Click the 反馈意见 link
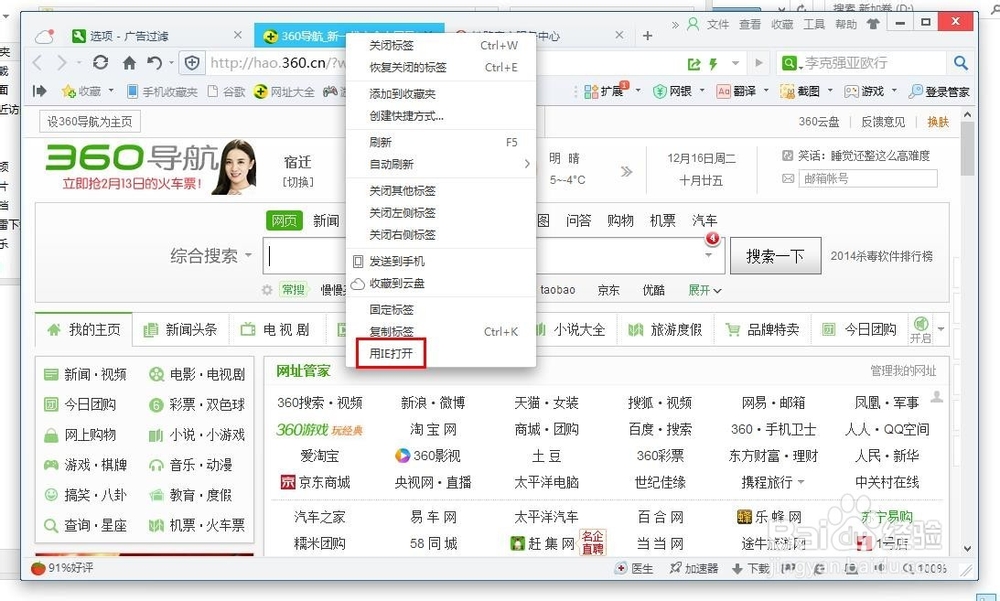Screen dimensions: 1000x601 (883, 122)
